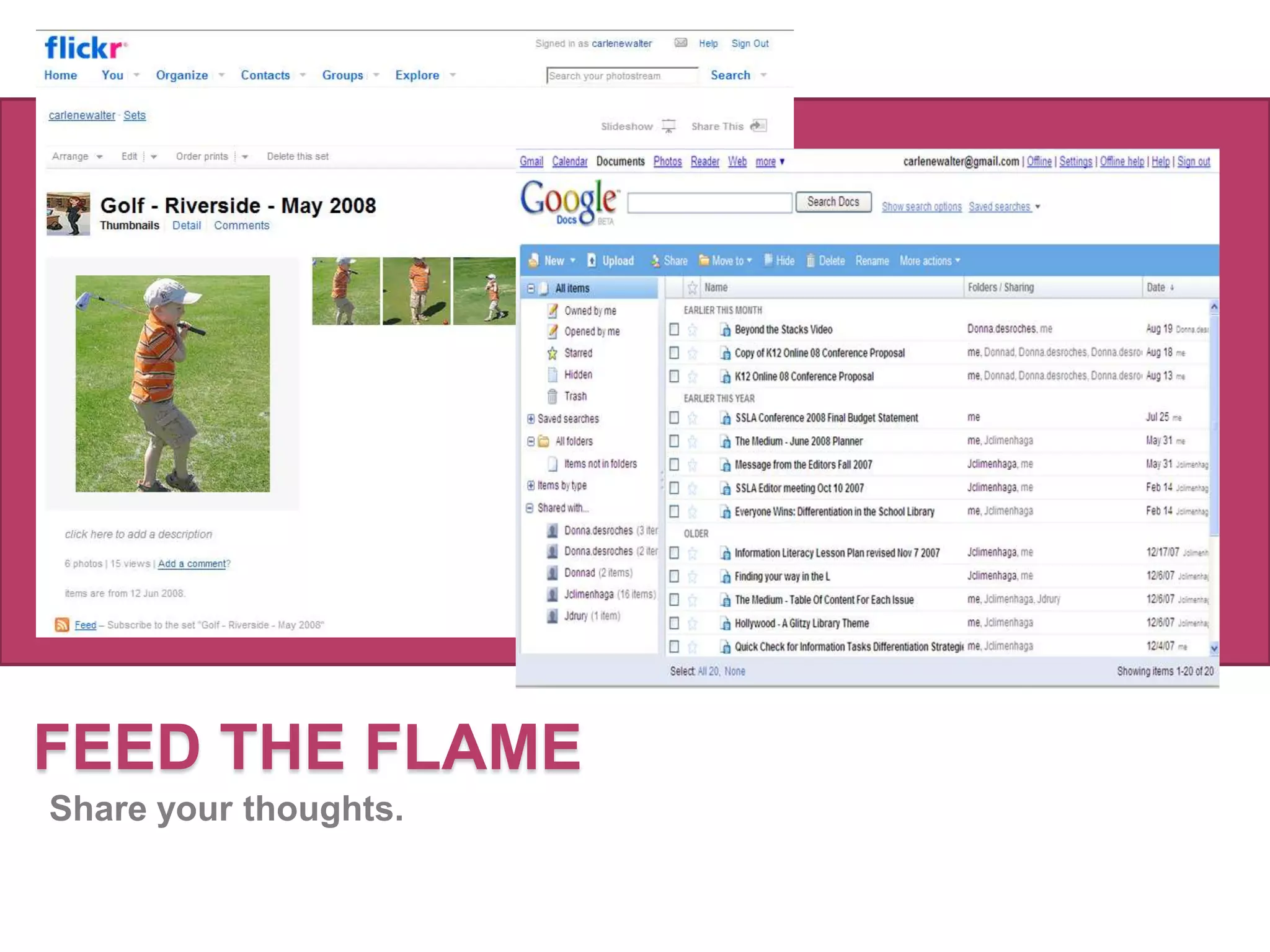Image resolution: width=1270 pixels, height=952 pixels.
Task: Open the More actions dropdown
Action: coord(930,261)
